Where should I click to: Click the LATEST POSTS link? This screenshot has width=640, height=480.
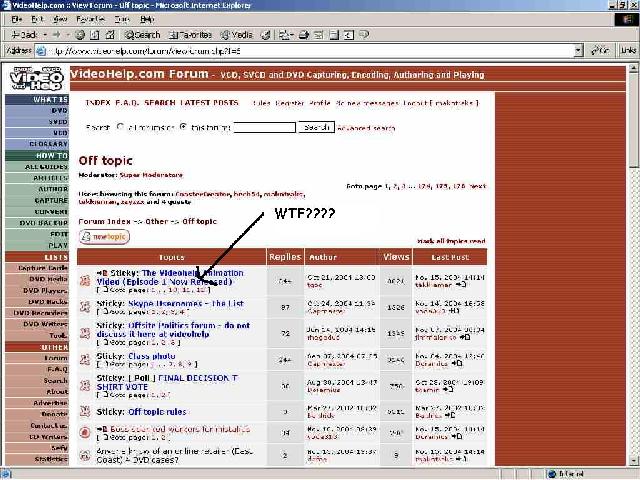click(209, 103)
